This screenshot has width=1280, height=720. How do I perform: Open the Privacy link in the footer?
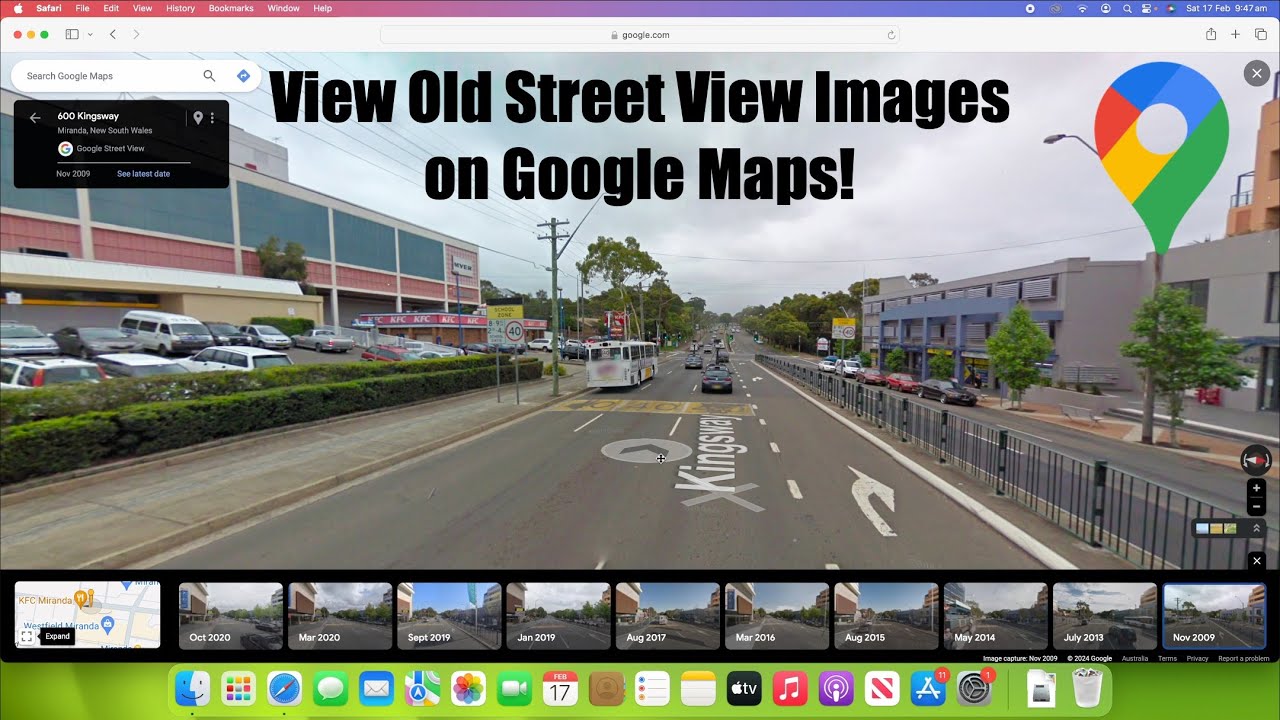click(x=1197, y=658)
